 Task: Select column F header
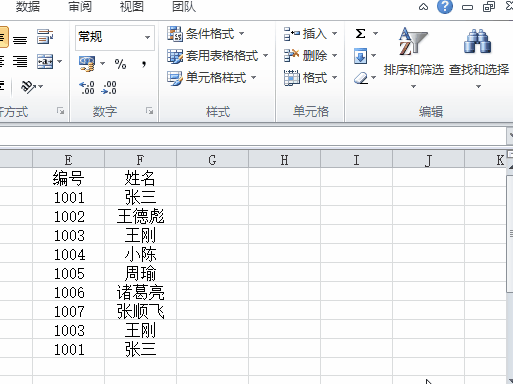[x=140, y=160]
